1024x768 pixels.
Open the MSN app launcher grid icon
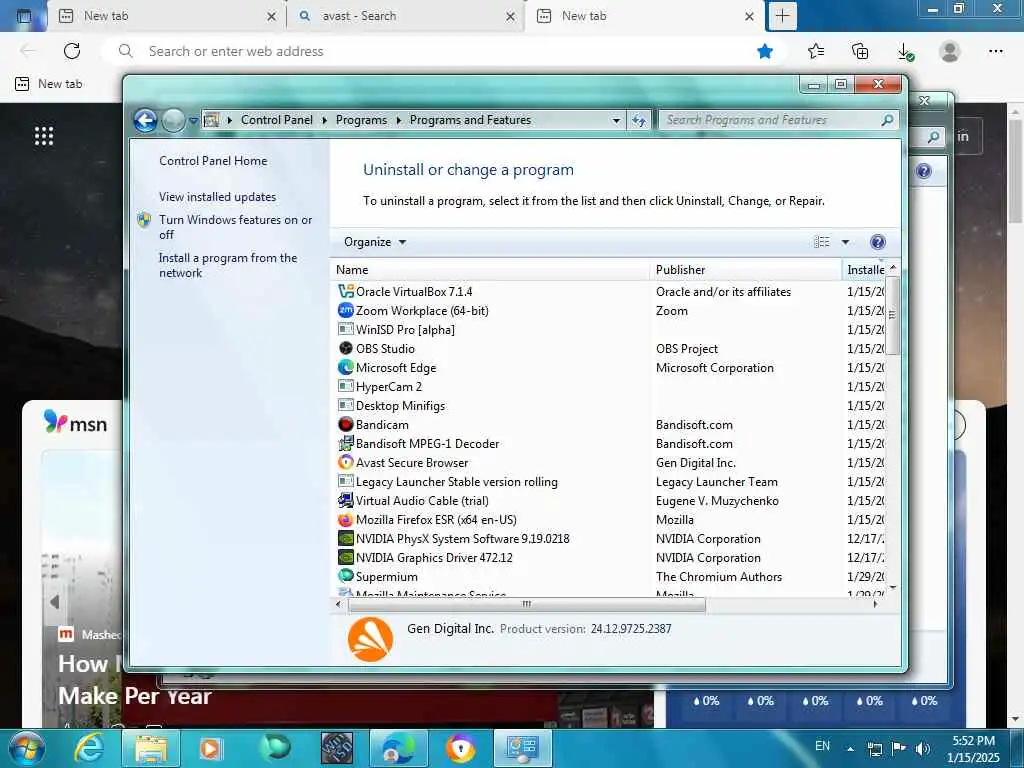click(44, 136)
